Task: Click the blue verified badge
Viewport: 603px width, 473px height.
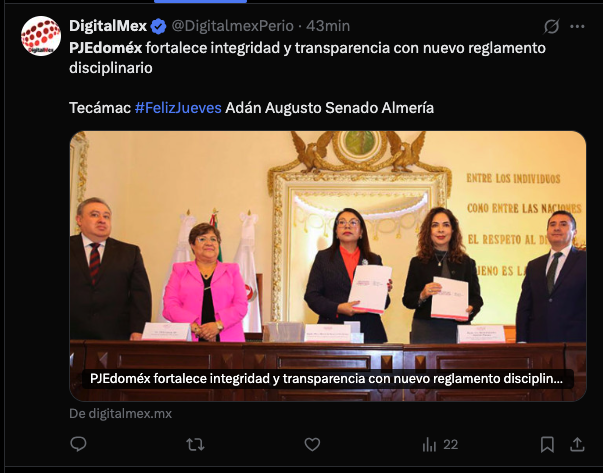Action: click(158, 27)
